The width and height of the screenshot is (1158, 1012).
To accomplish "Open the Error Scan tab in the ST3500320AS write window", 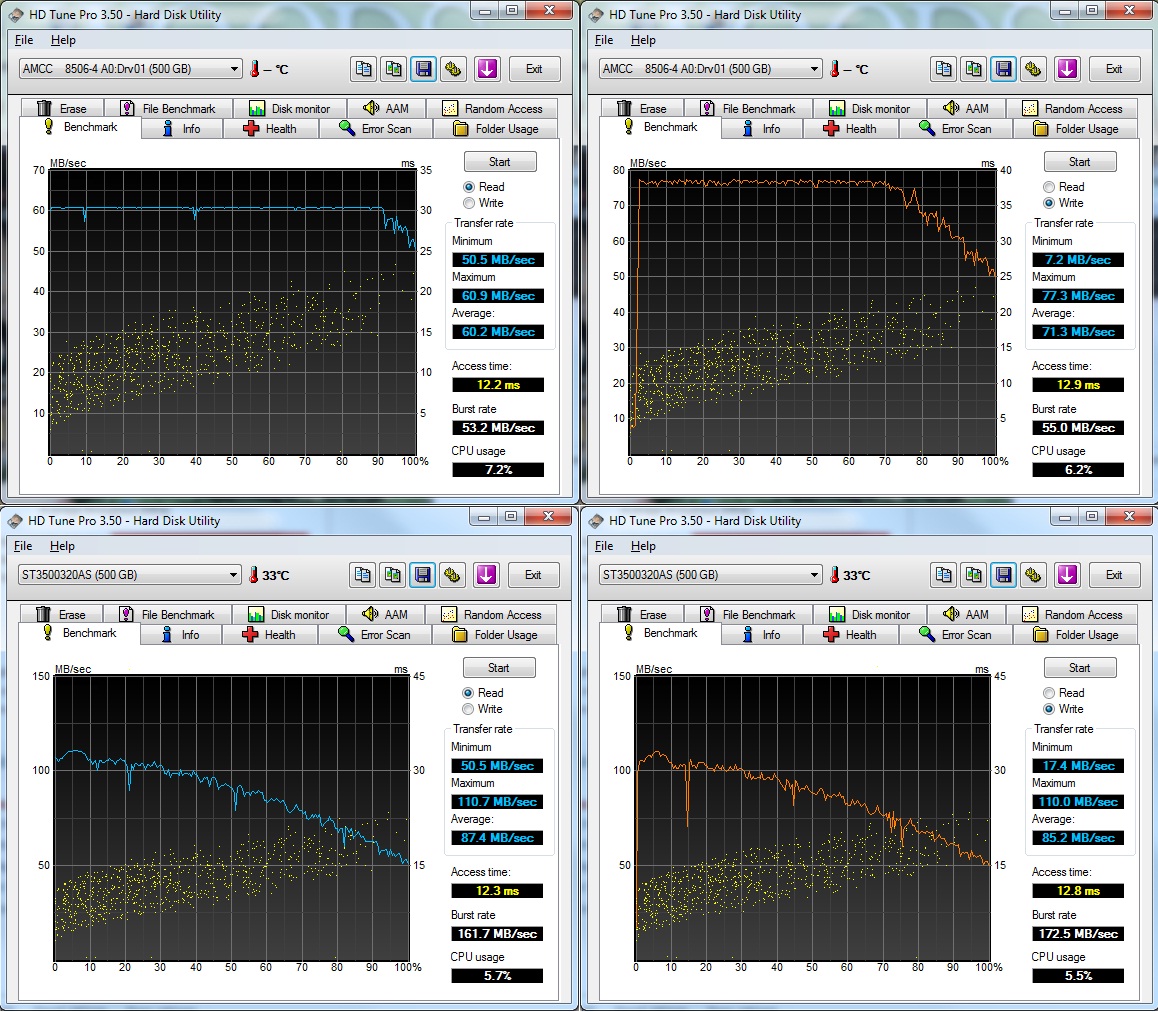I will [955, 635].
